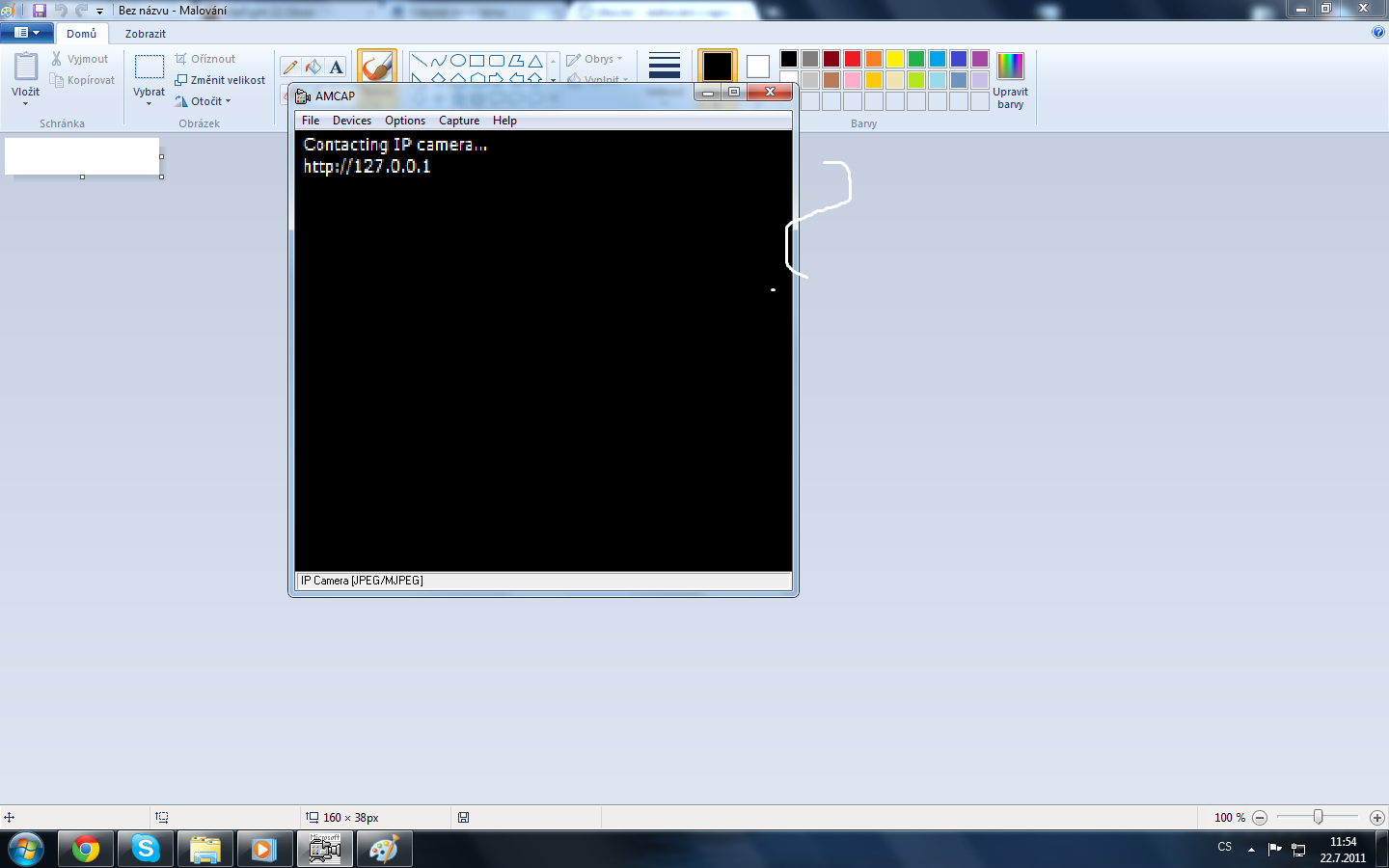Select the white Color 2 background box
The width and height of the screenshot is (1389, 868).
point(758,67)
